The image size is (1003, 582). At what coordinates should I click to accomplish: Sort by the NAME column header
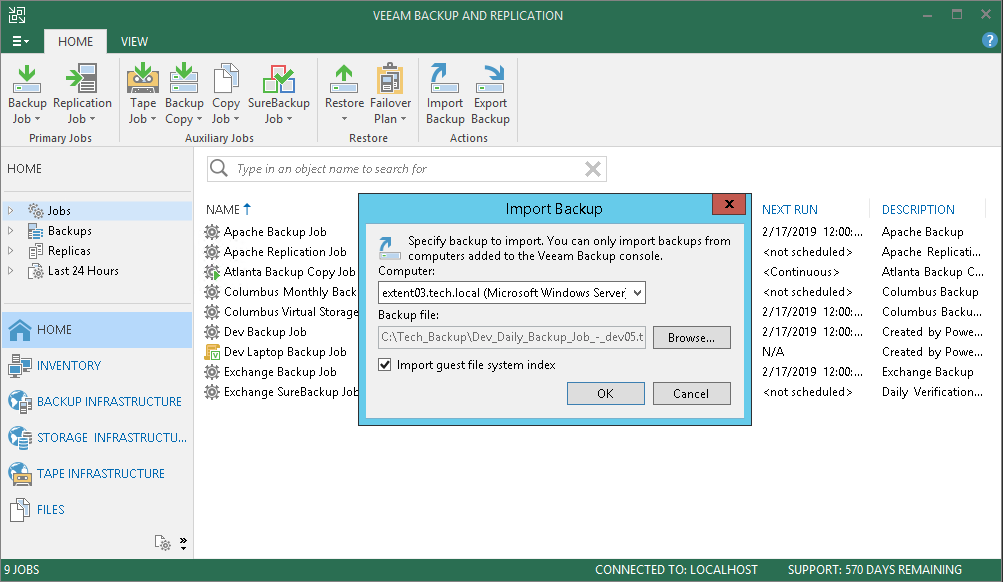click(x=223, y=210)
